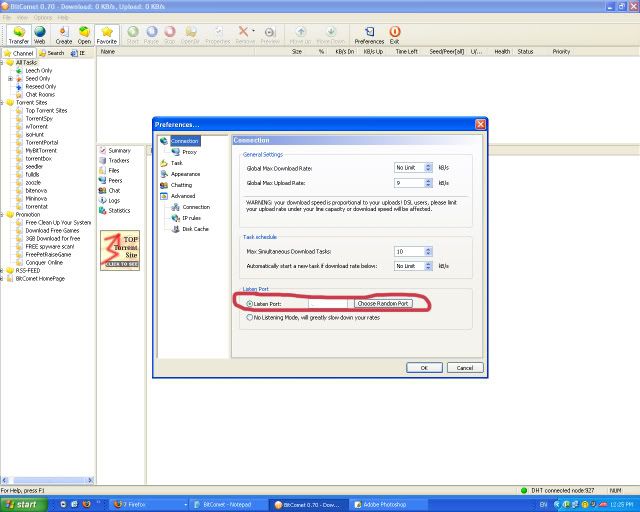Close the Preferences dialog with X
The width and height of the screenshot is (640, 512).
(x=480, y=124)
